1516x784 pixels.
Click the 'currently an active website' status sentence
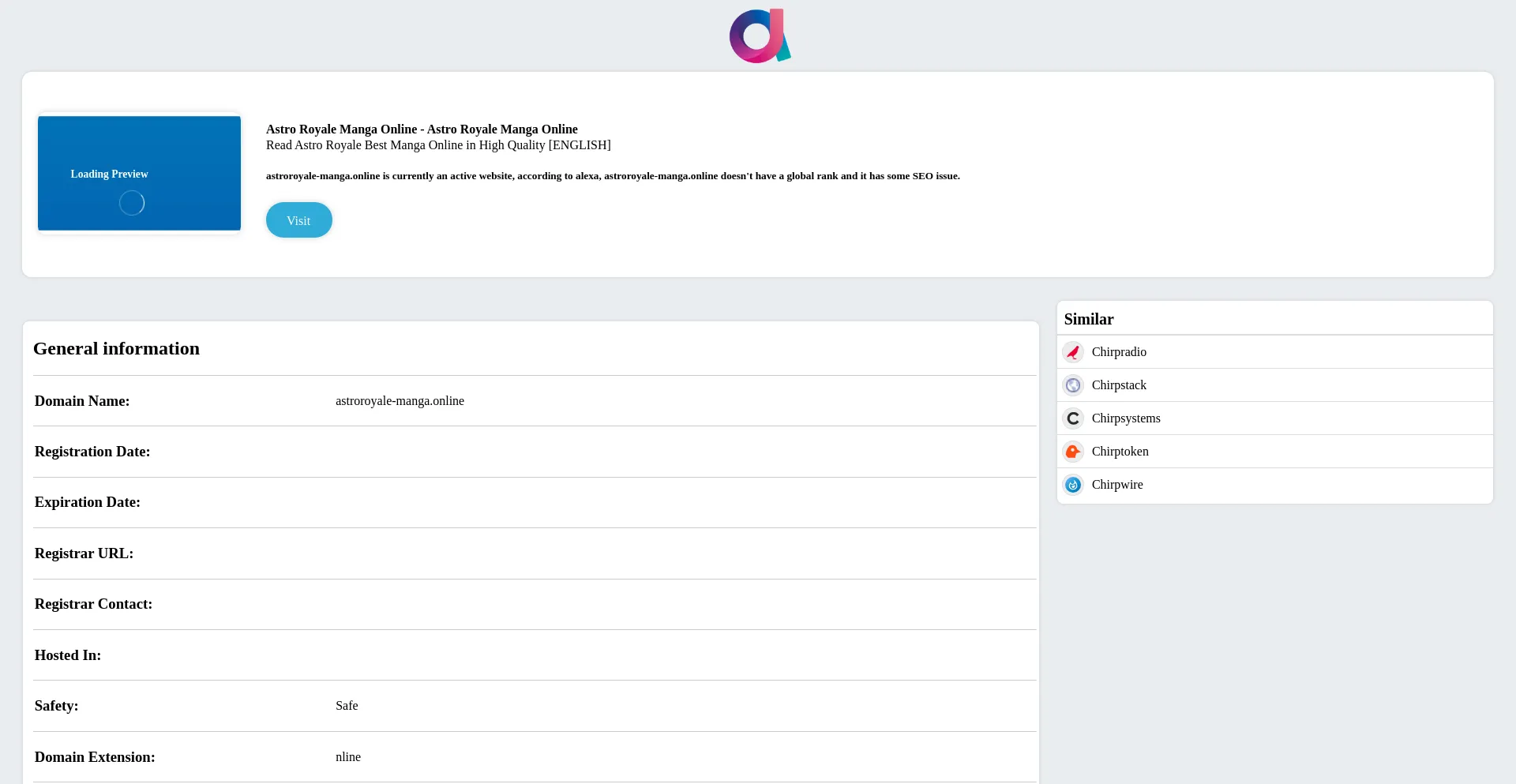[x=613, y=176]
